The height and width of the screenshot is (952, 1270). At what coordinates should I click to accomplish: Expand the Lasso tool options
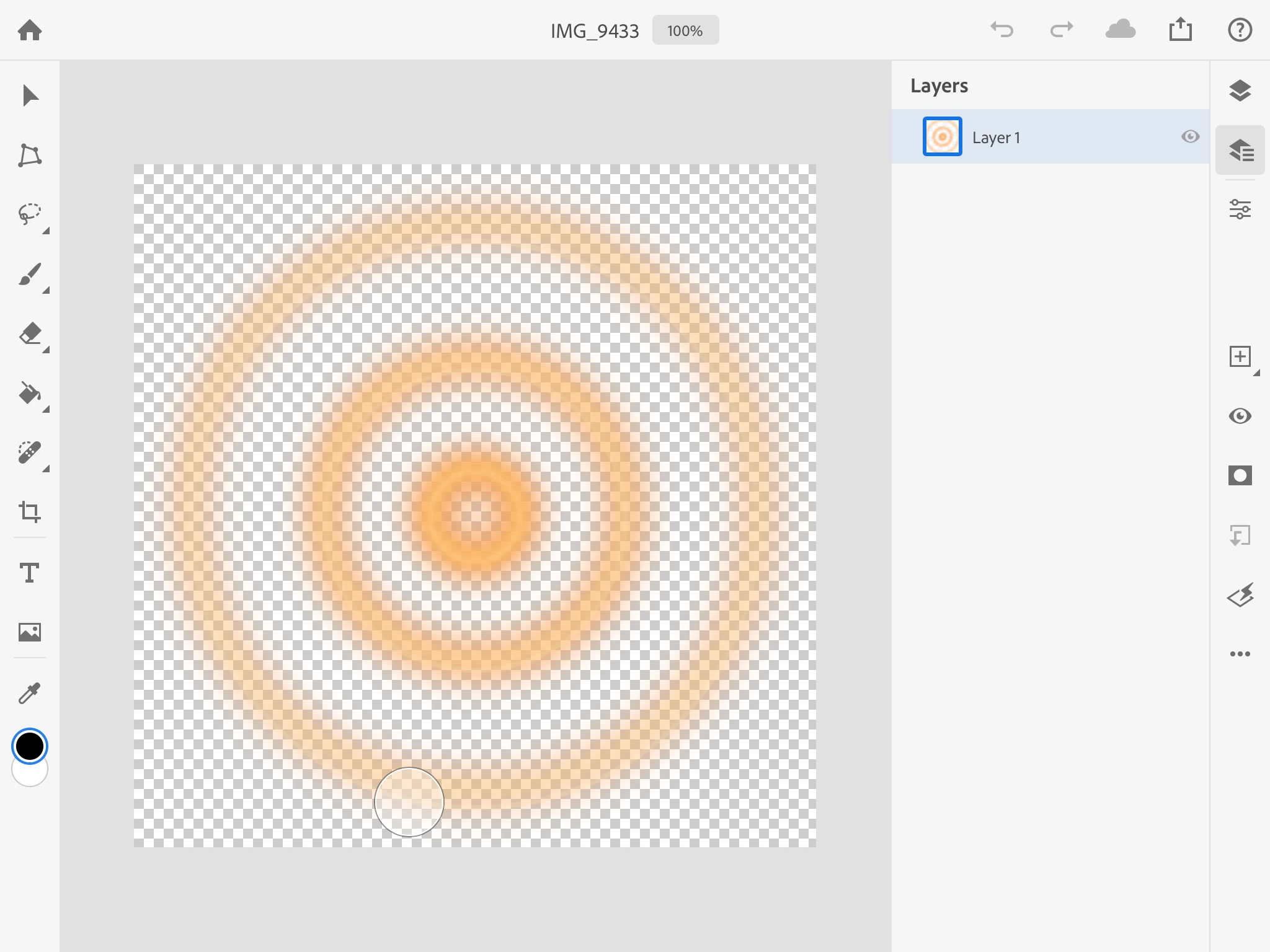[x=45, y=231]
